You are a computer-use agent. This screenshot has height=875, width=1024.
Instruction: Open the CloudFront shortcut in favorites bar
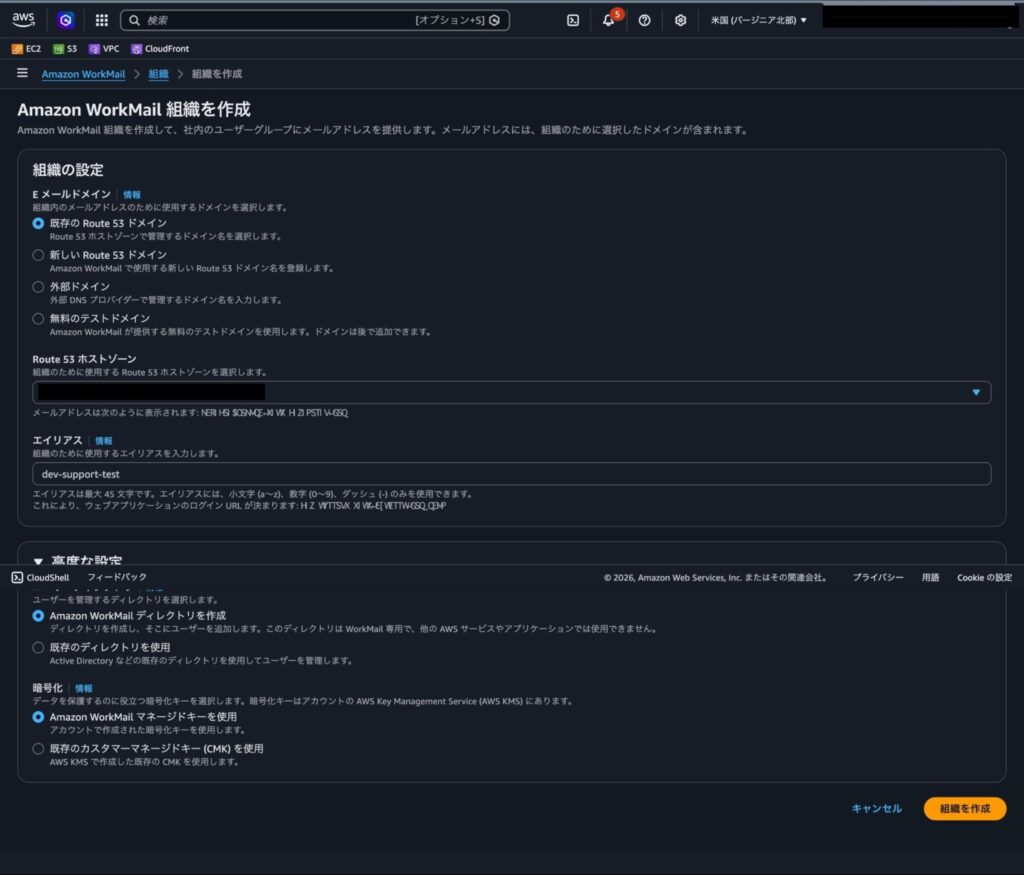pyautogui.click(x=160, y=48)
